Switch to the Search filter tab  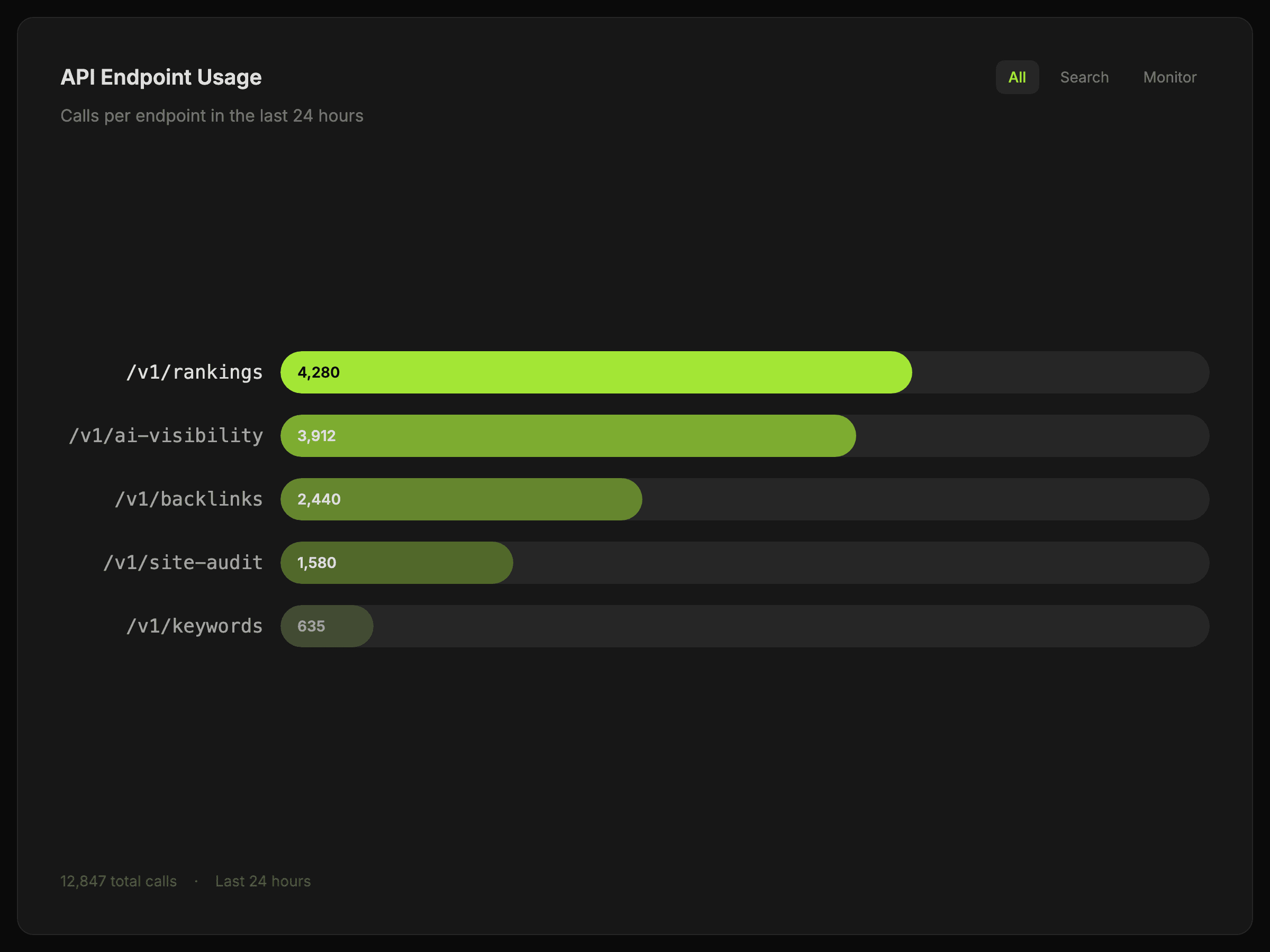1084,77
